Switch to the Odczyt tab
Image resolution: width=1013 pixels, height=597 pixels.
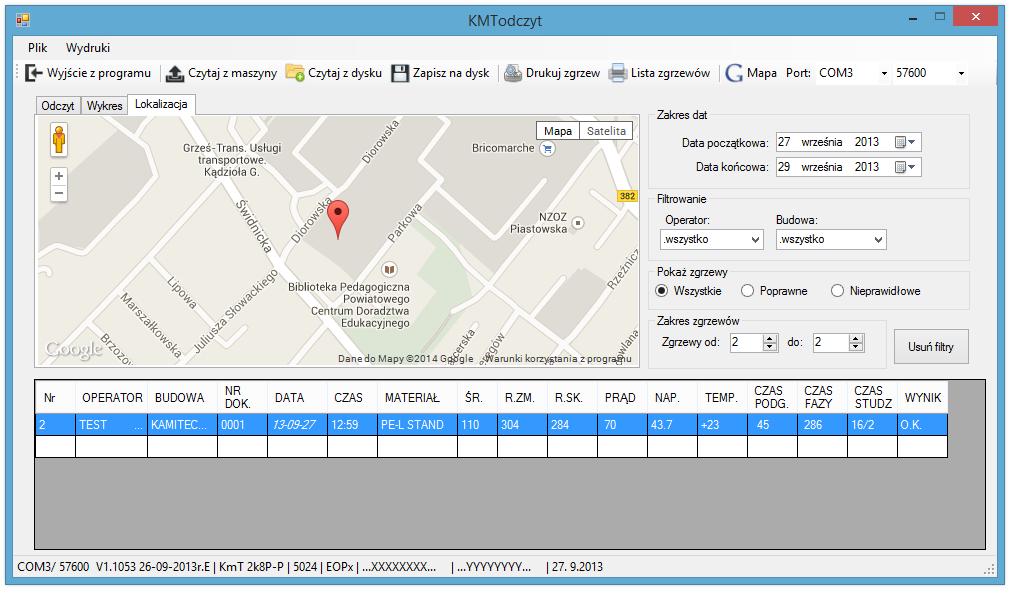pyautogui.click(x=57, y=106)
